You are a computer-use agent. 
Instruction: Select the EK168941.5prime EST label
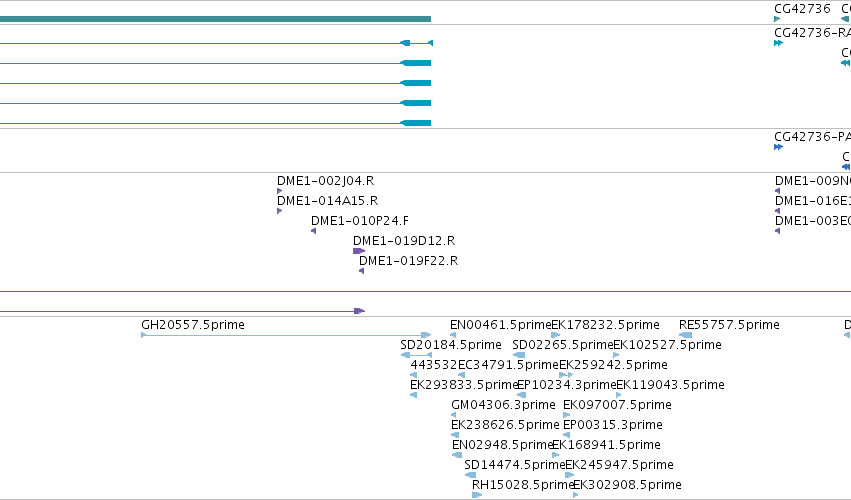[606, 445]
